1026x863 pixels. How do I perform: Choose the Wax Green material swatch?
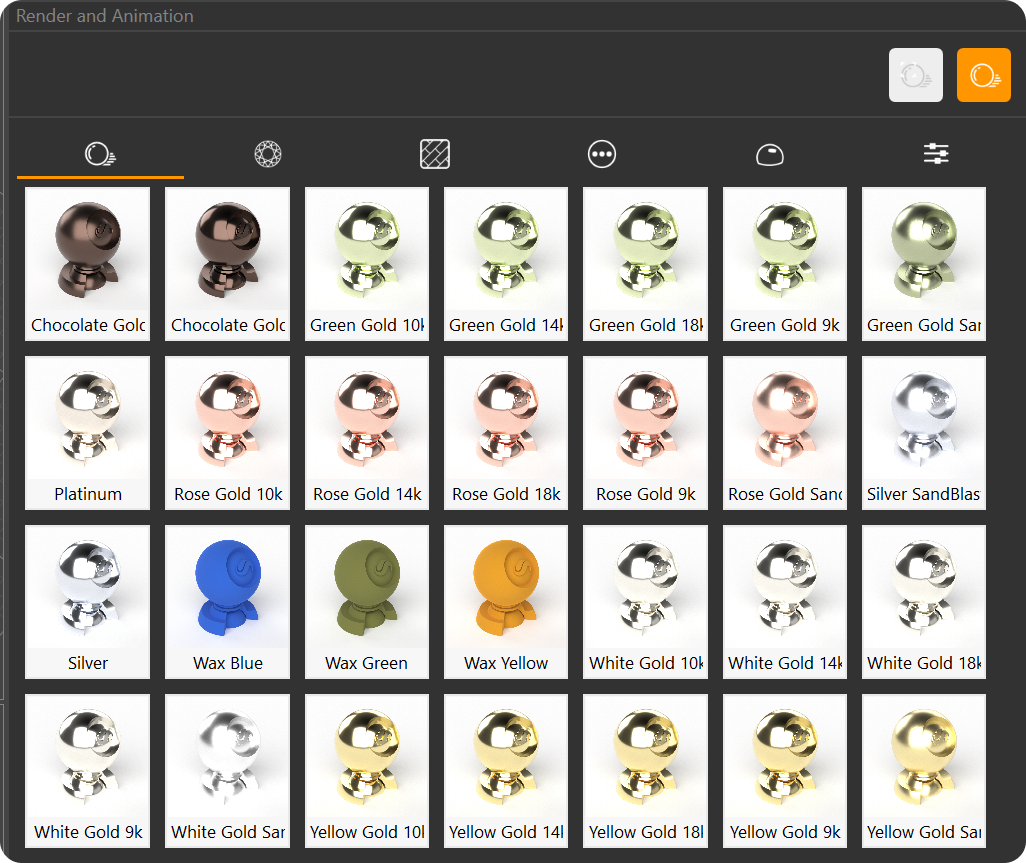pyautogui.click(x=366, y=601)
